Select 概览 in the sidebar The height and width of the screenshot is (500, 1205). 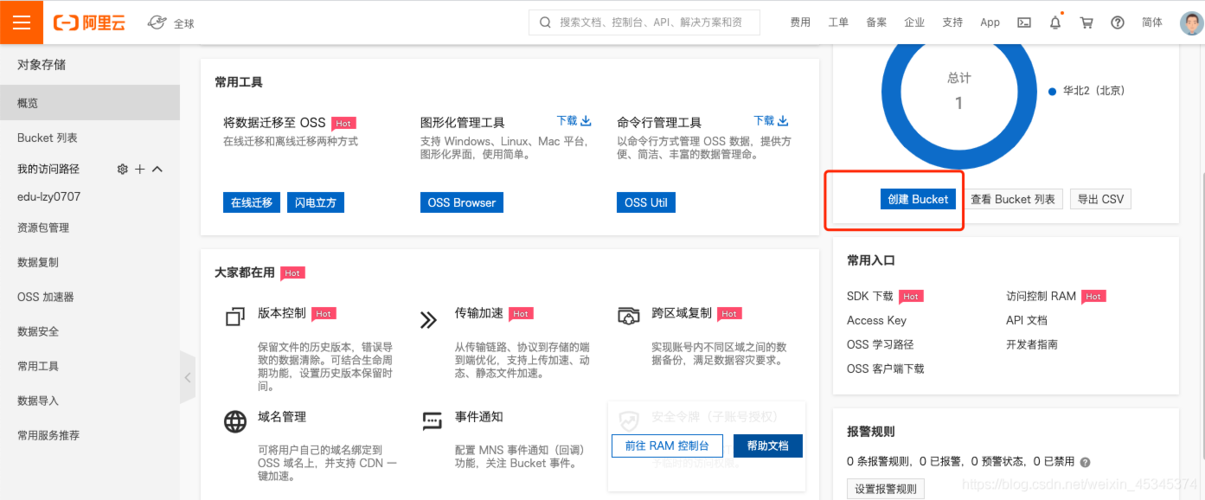[x=90, y=103]
